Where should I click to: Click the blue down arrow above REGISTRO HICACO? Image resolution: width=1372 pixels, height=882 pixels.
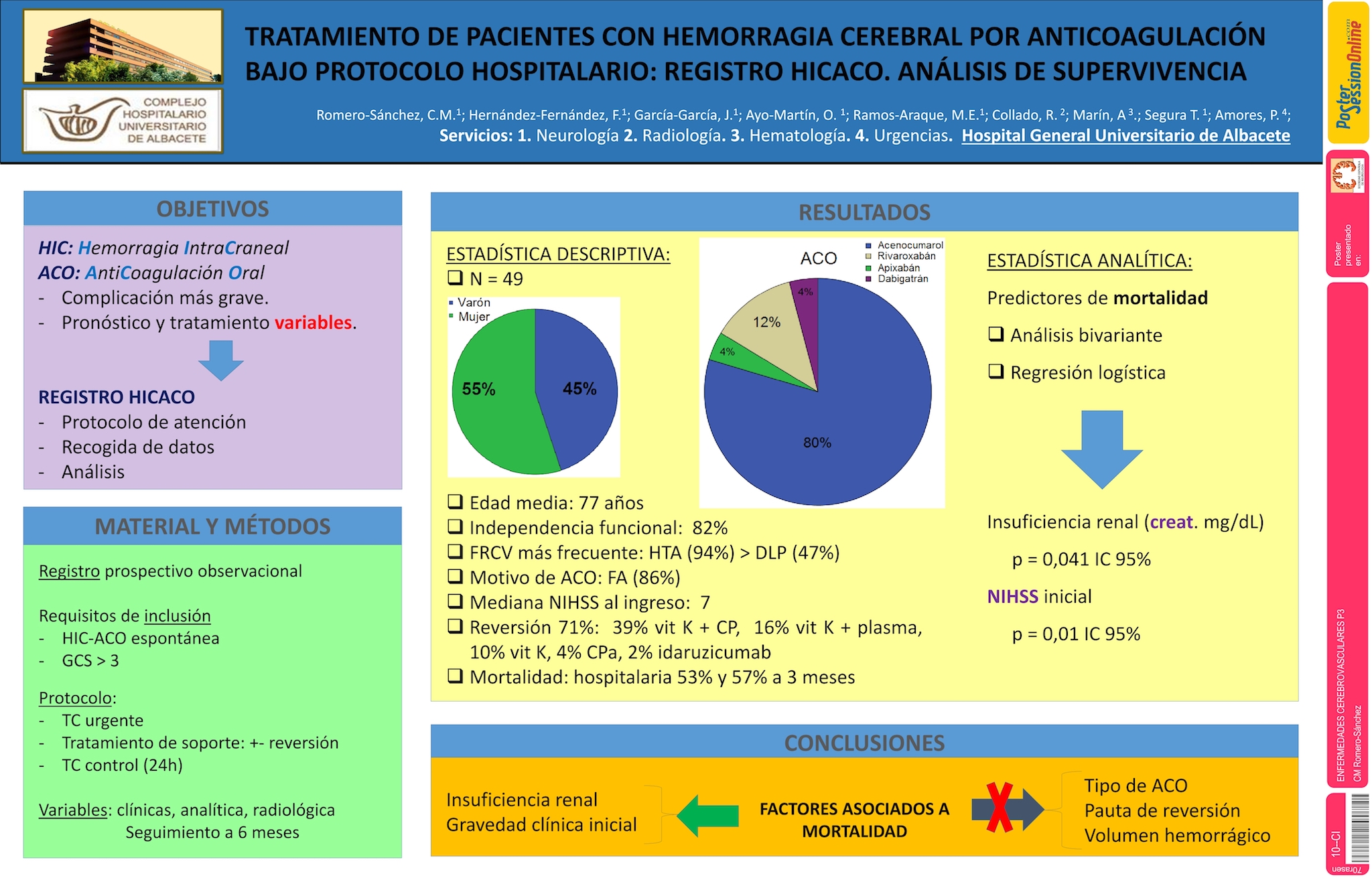click(220, 360)
